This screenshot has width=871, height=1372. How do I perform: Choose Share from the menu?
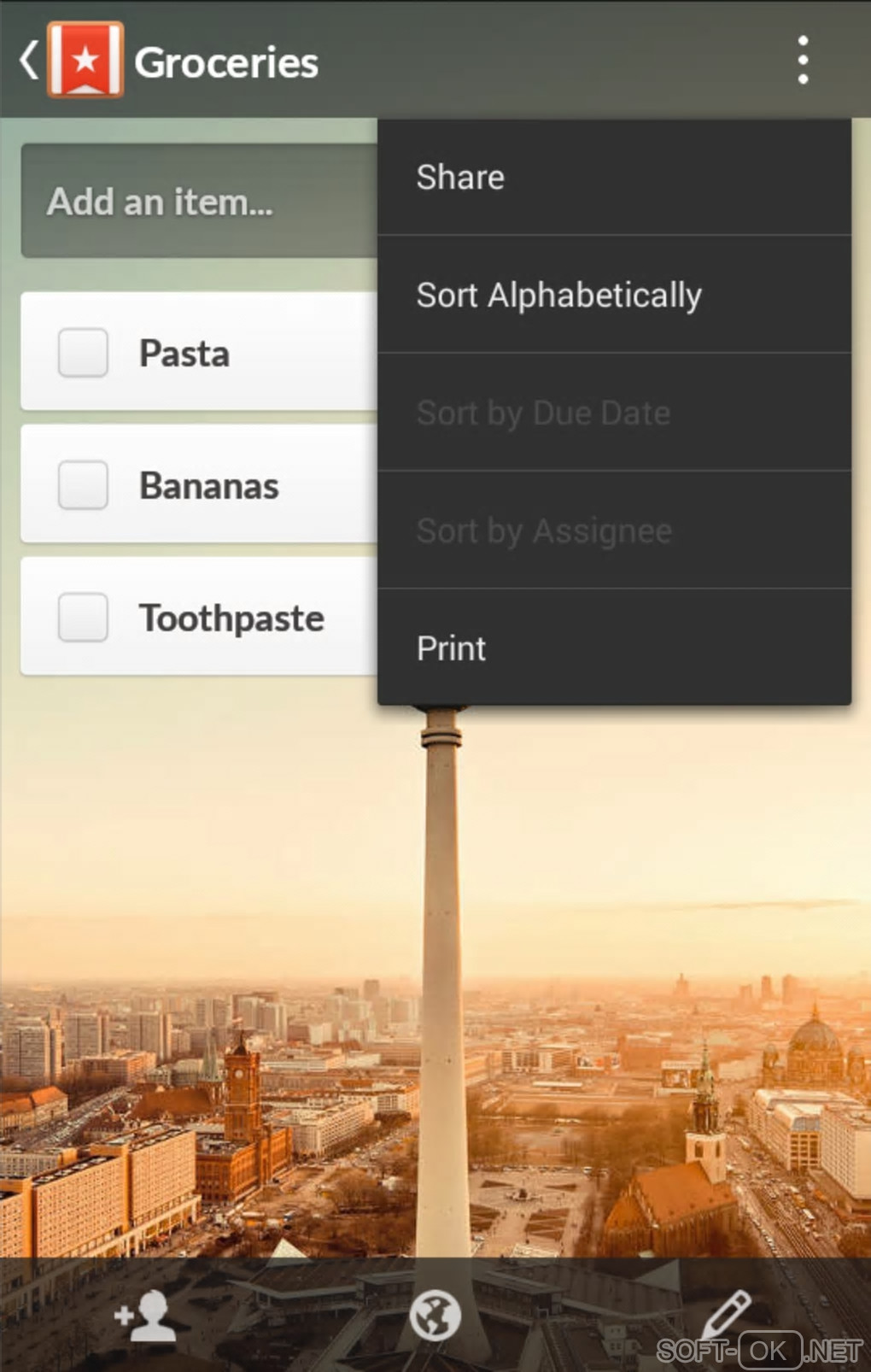[x=614, y=178]
